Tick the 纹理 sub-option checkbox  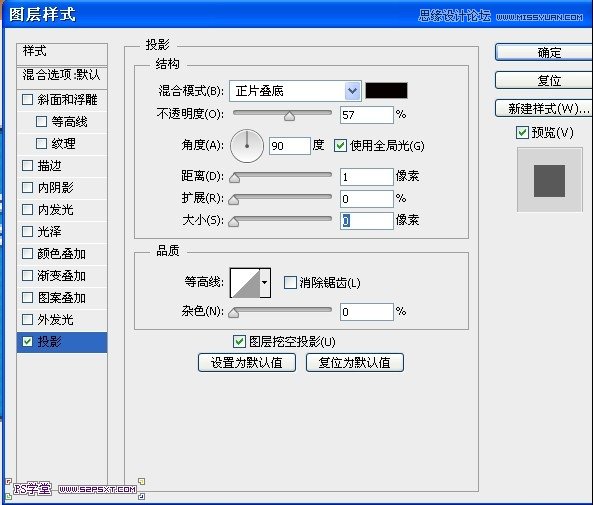pyautogui.click(x=41, y=143)
